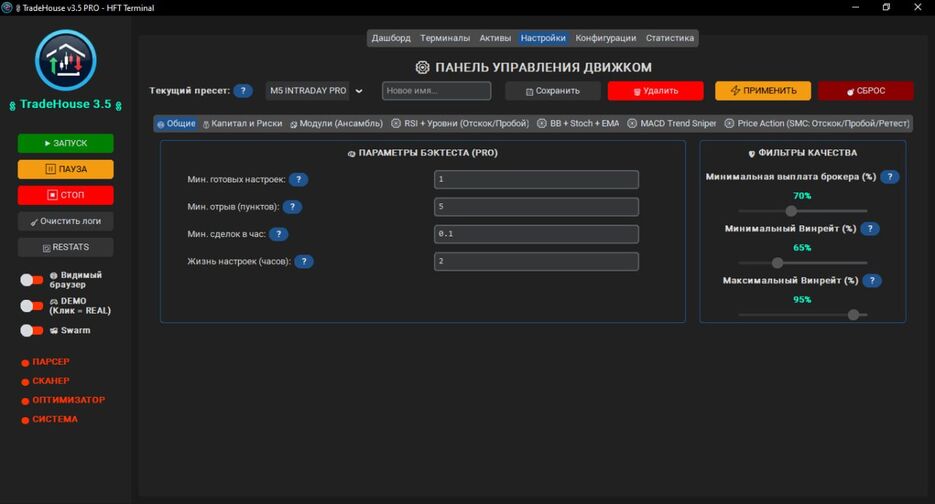
Task: Click the 65% winrate value
Action: coord(802,248)
